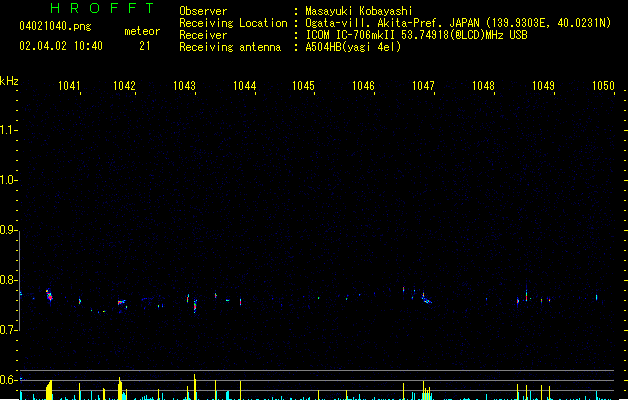Viewport: 629px width, 400px height.
Task: Click the 1044 time axis label
Action: 244,86
